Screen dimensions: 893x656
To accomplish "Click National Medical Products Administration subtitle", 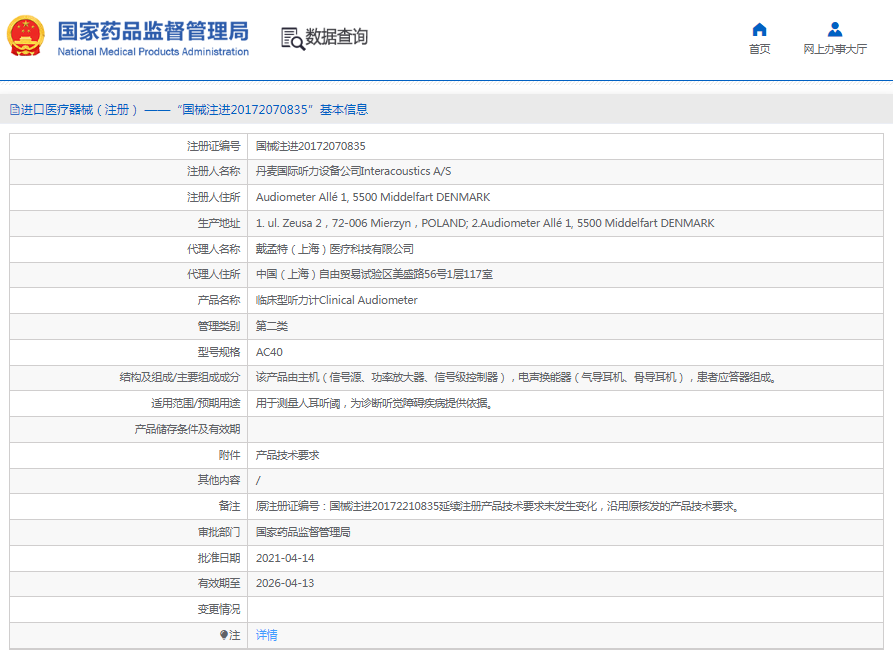I will 153,52.
